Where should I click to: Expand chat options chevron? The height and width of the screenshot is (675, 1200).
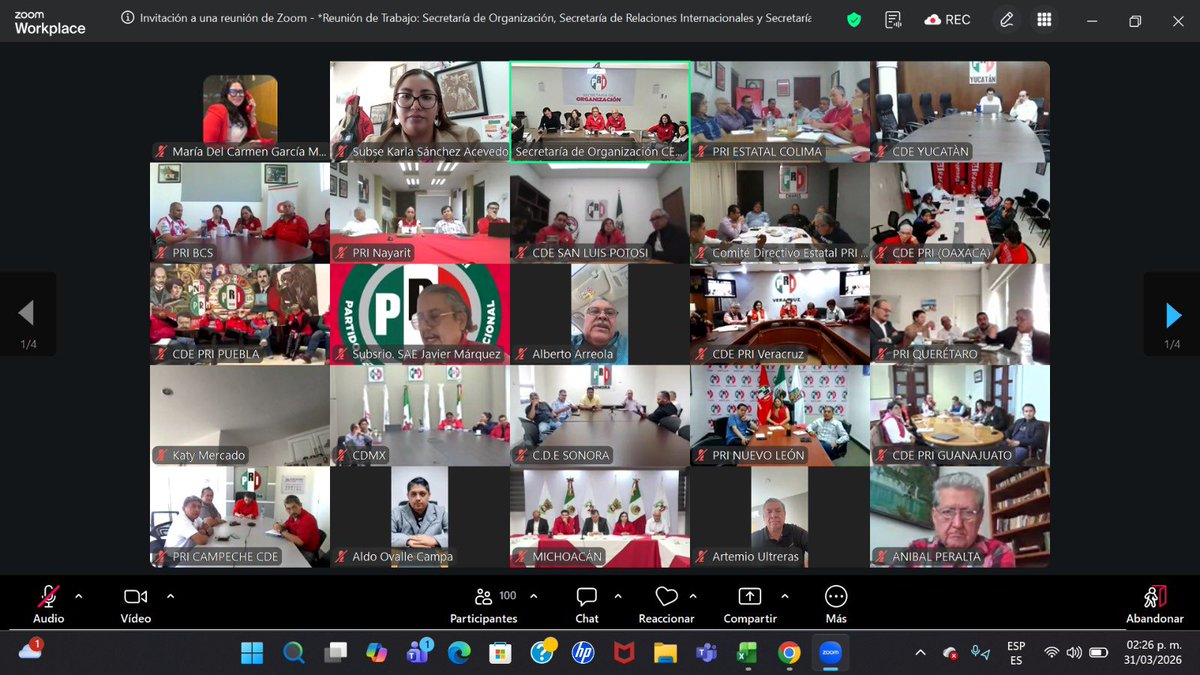point(618,596)
